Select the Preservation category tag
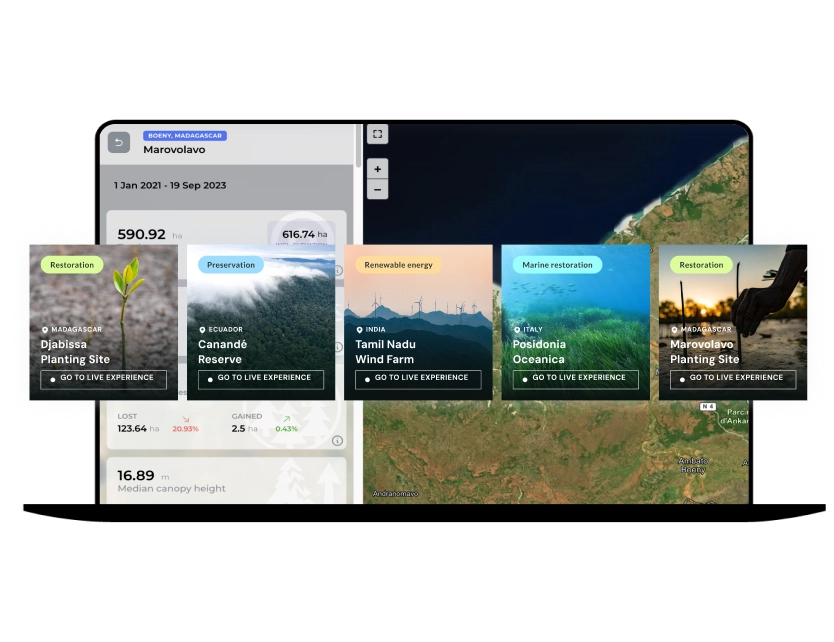 click(231, 265)
